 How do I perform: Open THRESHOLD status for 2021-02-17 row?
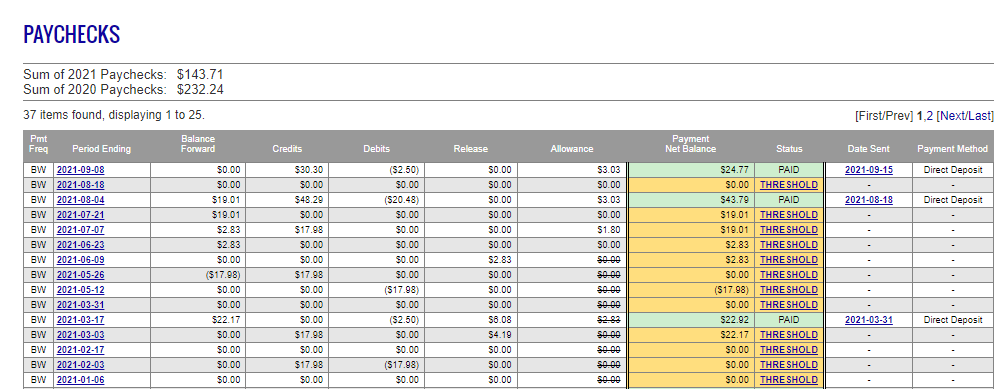pos(789,350)
